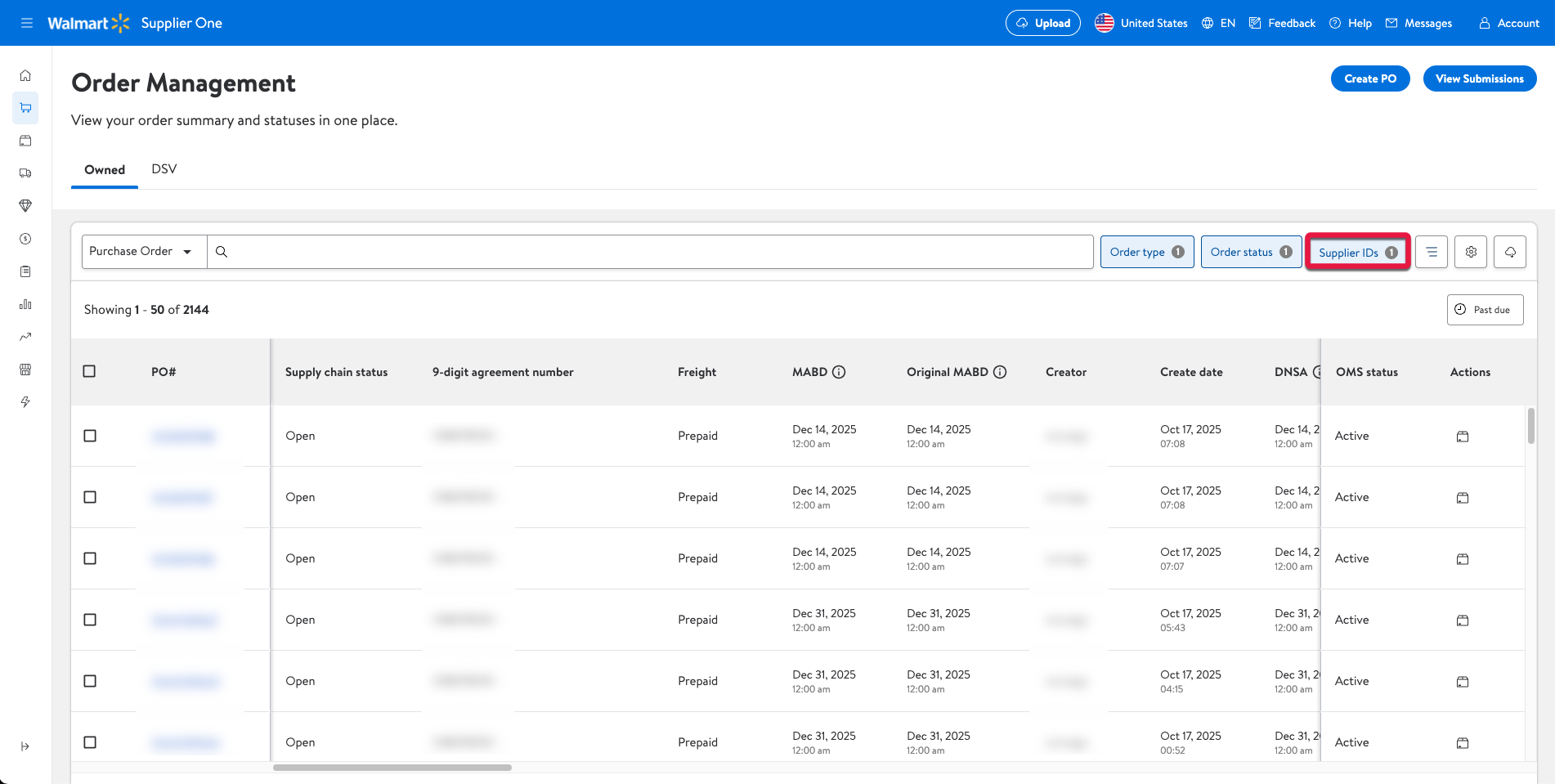1555x784 pixels.
Task: Select the third order row checkbox
Action: pos(90,558)
